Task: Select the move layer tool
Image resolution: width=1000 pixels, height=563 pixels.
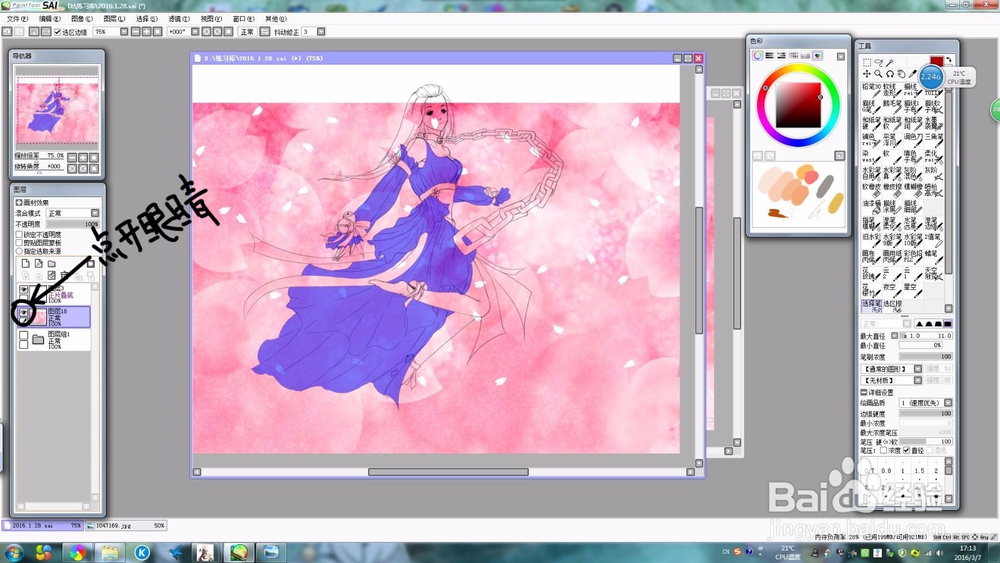Action: pos(867,73)
